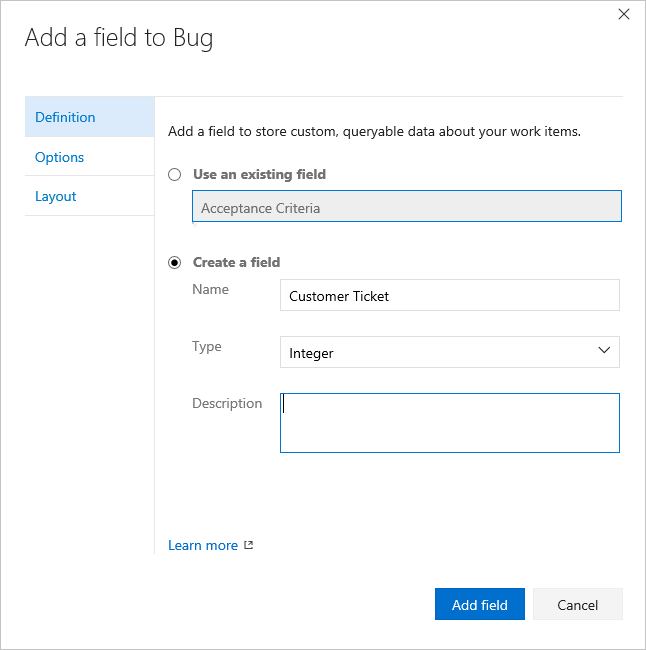Click the 'Create a field' label

237,262
